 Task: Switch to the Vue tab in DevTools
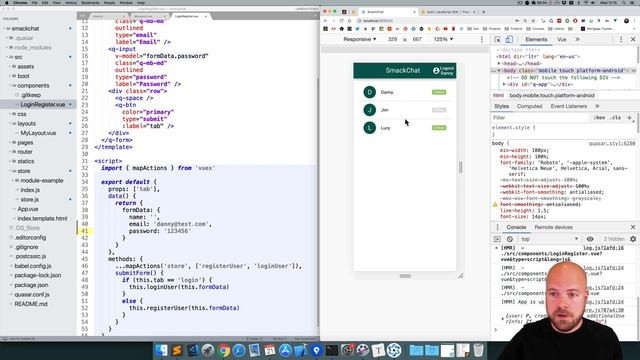[562, 39]
